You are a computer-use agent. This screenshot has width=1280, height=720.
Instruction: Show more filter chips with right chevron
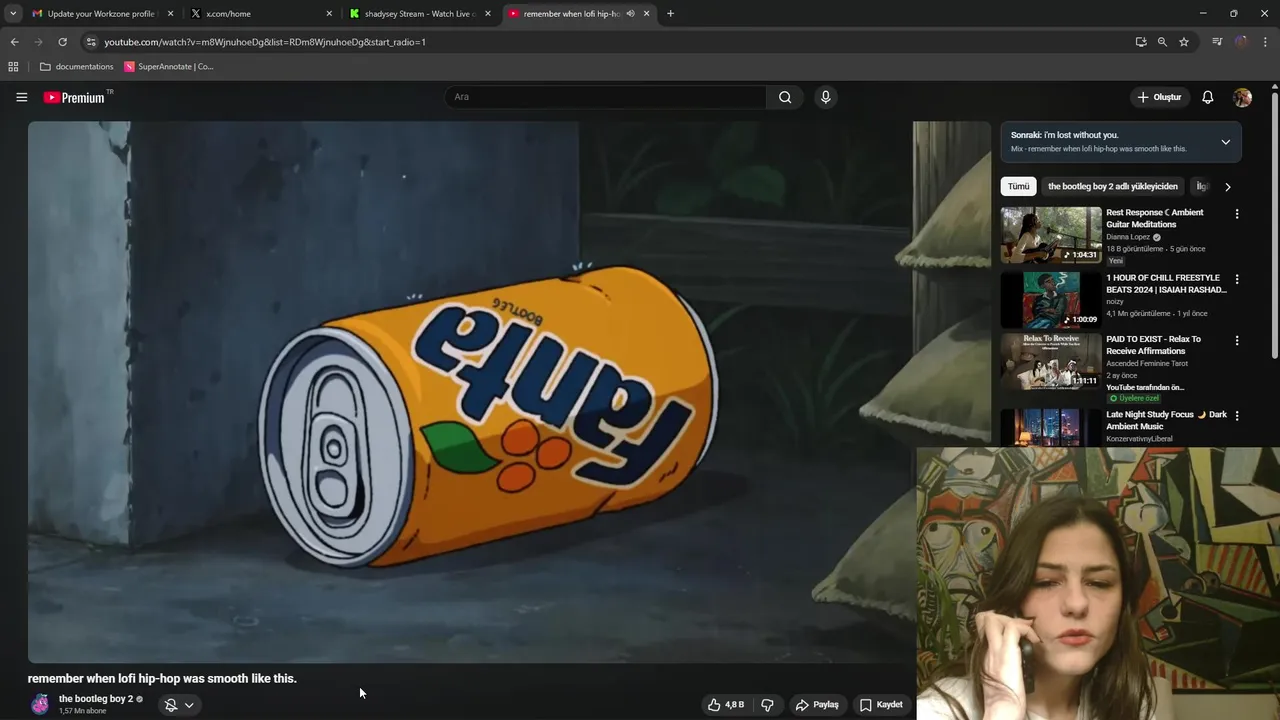point(1228,187)
